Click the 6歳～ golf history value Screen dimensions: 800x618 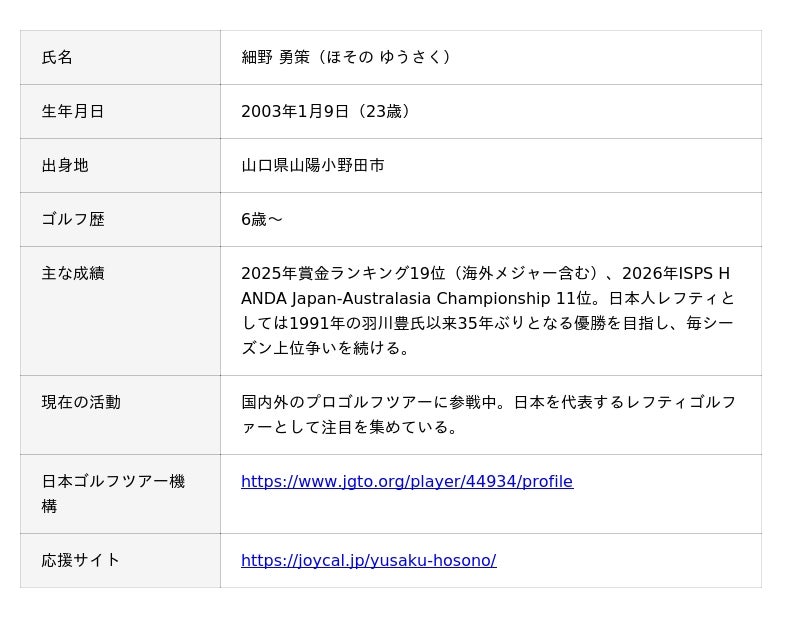click(261, 220)
